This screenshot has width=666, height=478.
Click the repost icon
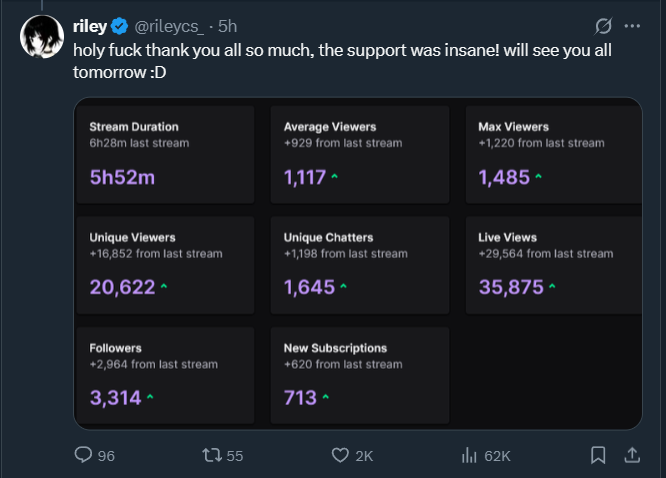(x=212, y=455)
